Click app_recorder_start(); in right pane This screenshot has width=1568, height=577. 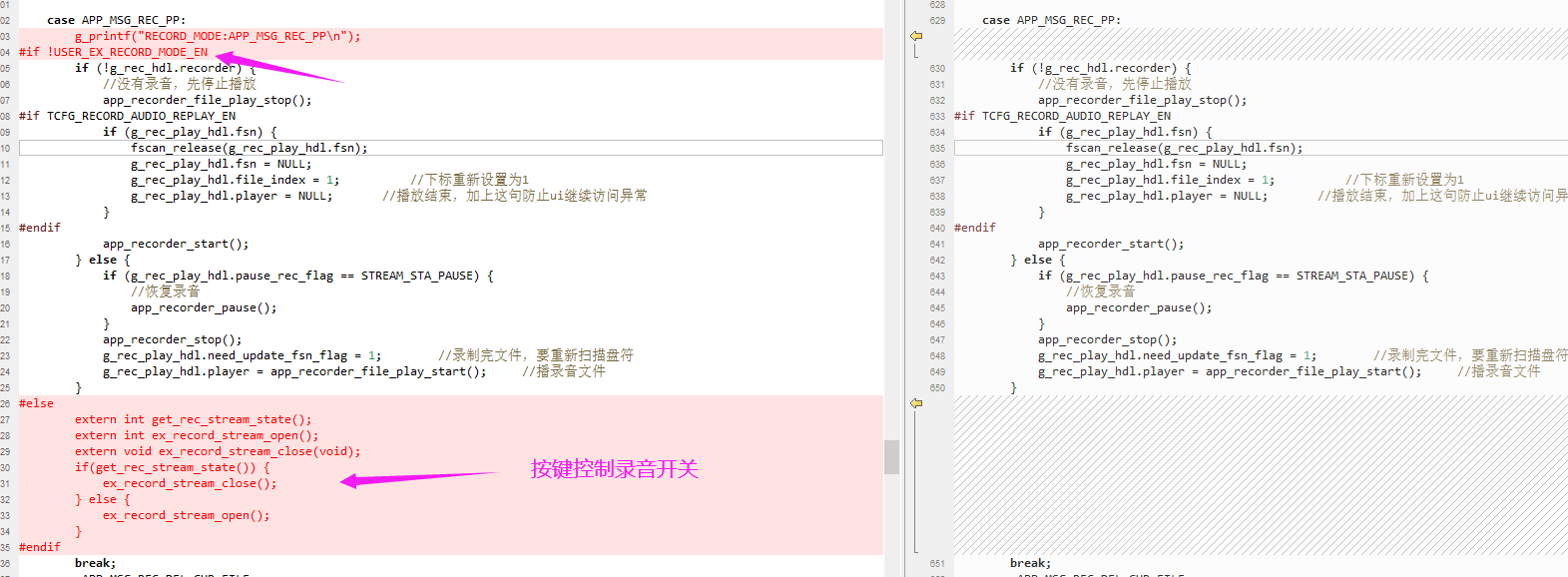pyautogui.click(x=1111, y=244)
